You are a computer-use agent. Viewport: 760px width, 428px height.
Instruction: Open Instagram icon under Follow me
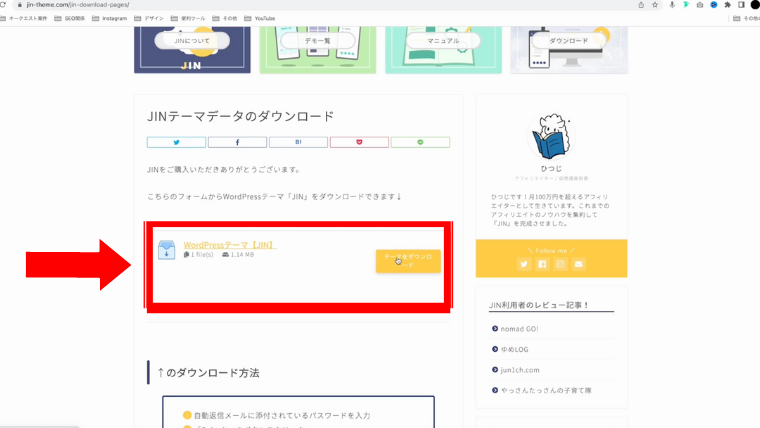pyautogui.click(x=560, y=264)
